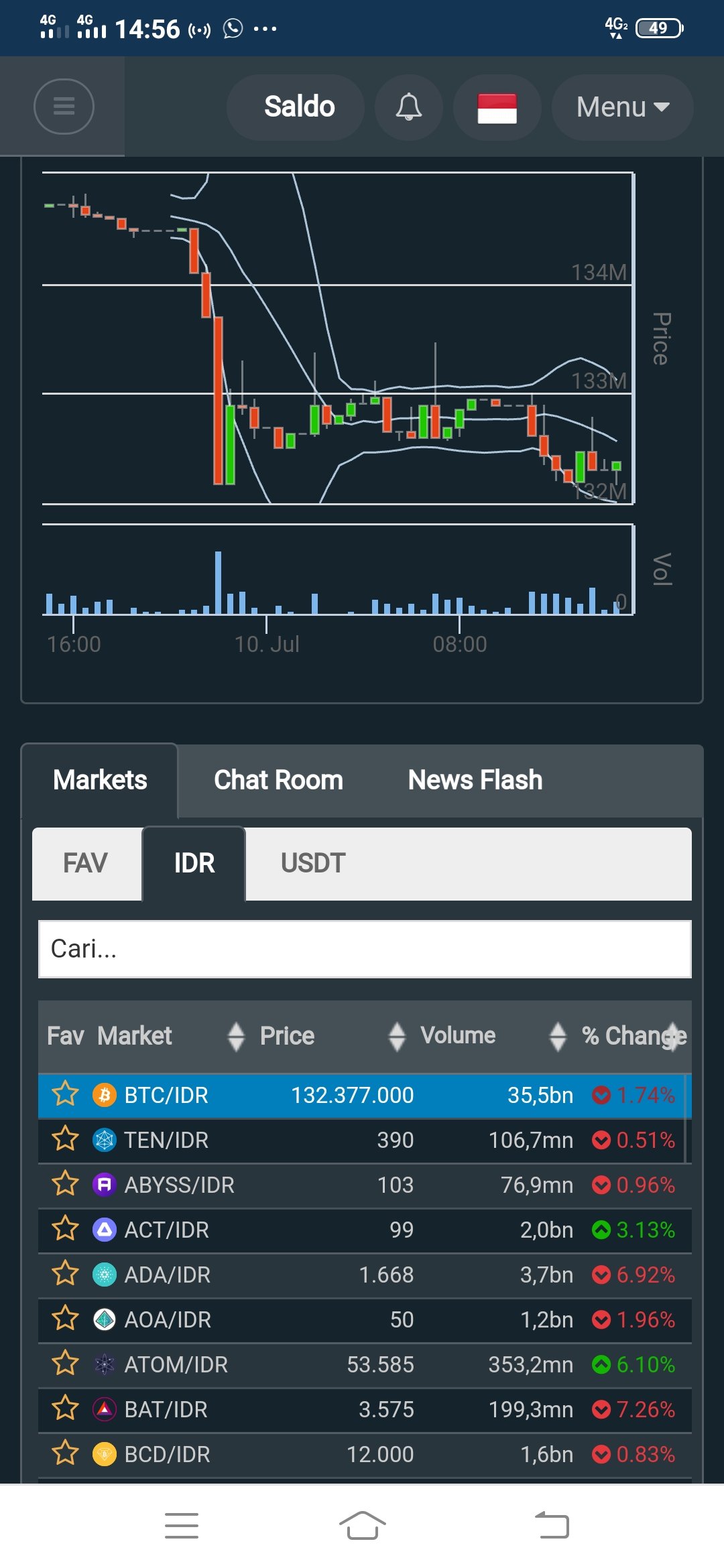The width and height of the screenshot is (724, 1568).
Task: Focus the Cari search field
Action: 365,949
